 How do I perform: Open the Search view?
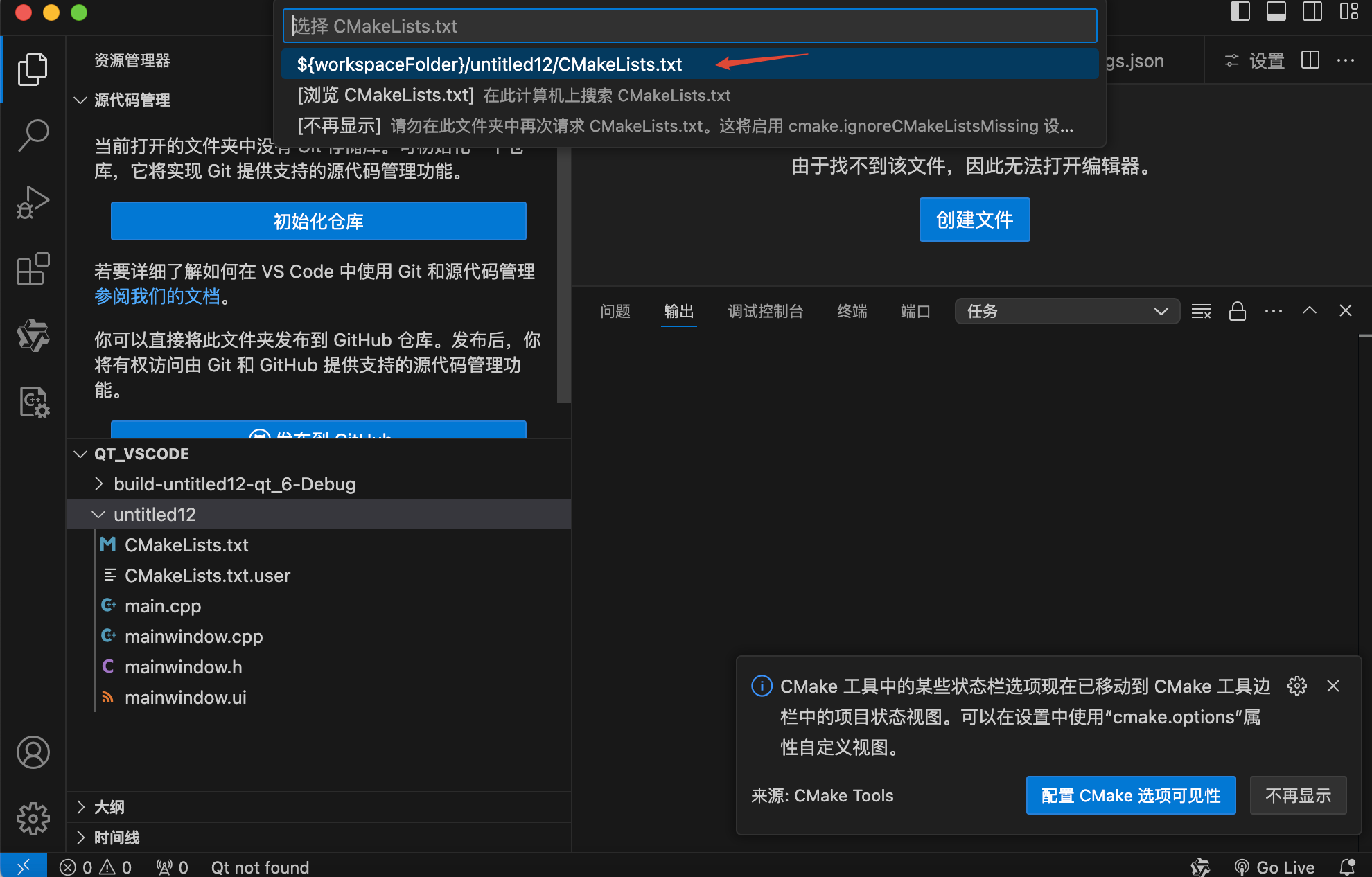tap(33, 136)
